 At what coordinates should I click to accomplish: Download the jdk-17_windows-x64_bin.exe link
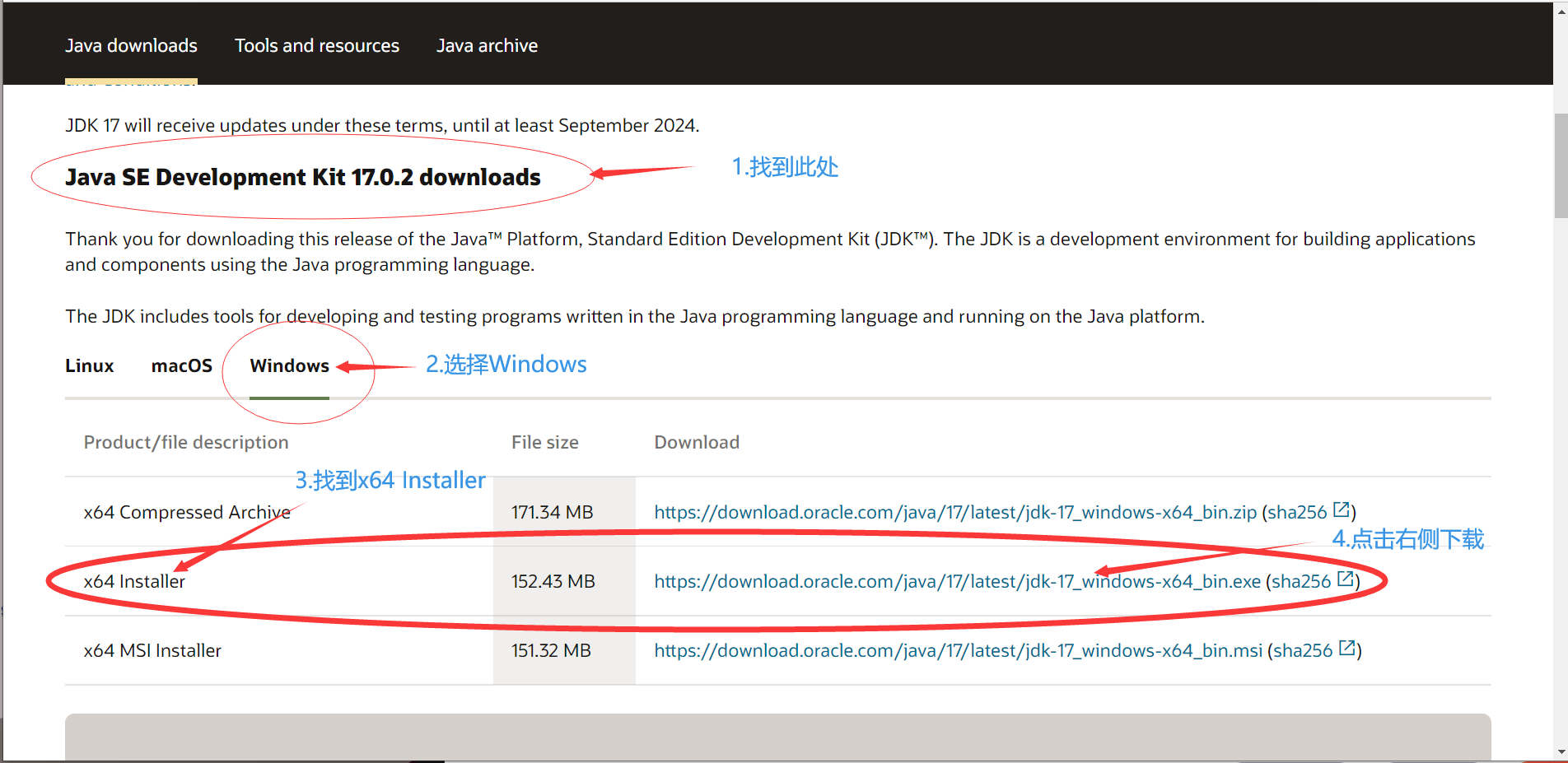[x=958, y=581]
